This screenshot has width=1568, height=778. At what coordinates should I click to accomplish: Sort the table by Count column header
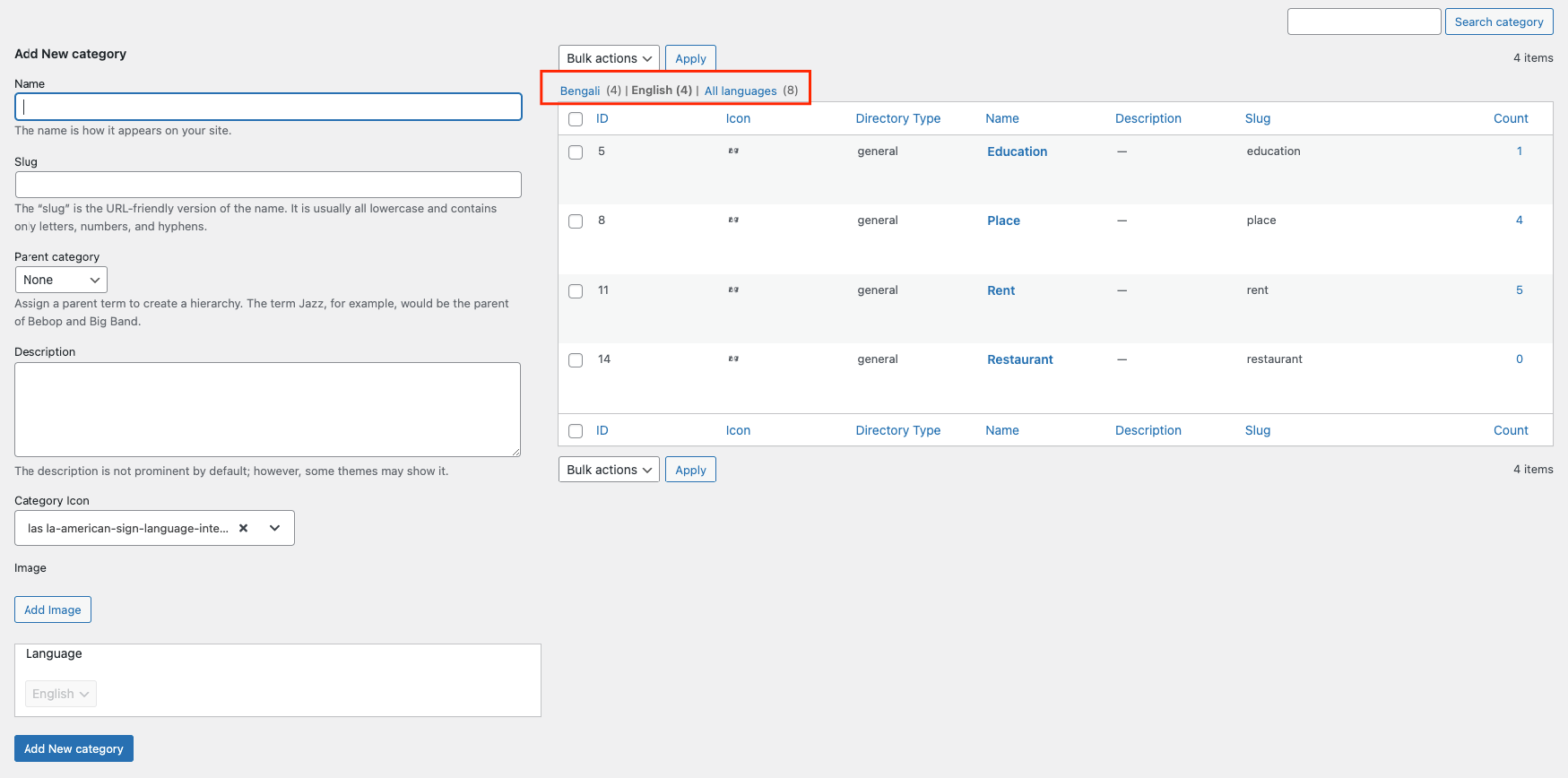[x=1510, y=118]
